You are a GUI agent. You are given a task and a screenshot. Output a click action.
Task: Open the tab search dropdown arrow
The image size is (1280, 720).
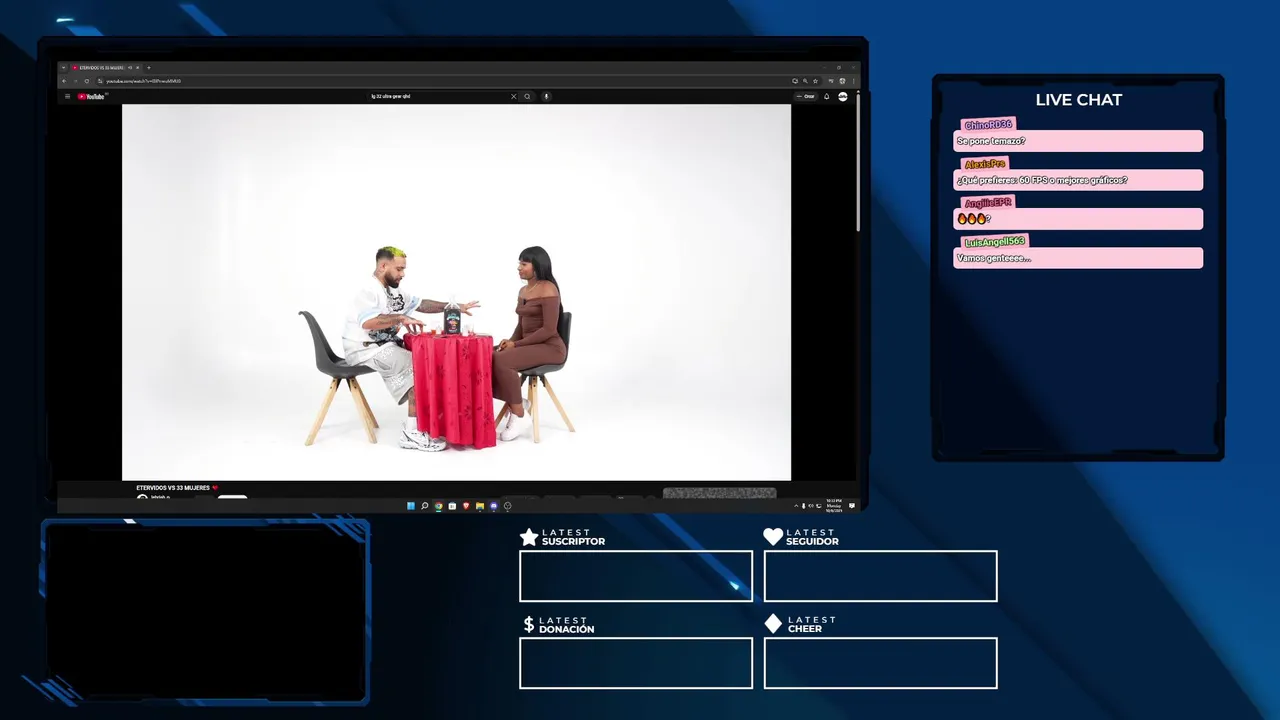pyautogui.click(x=64, y=67)
